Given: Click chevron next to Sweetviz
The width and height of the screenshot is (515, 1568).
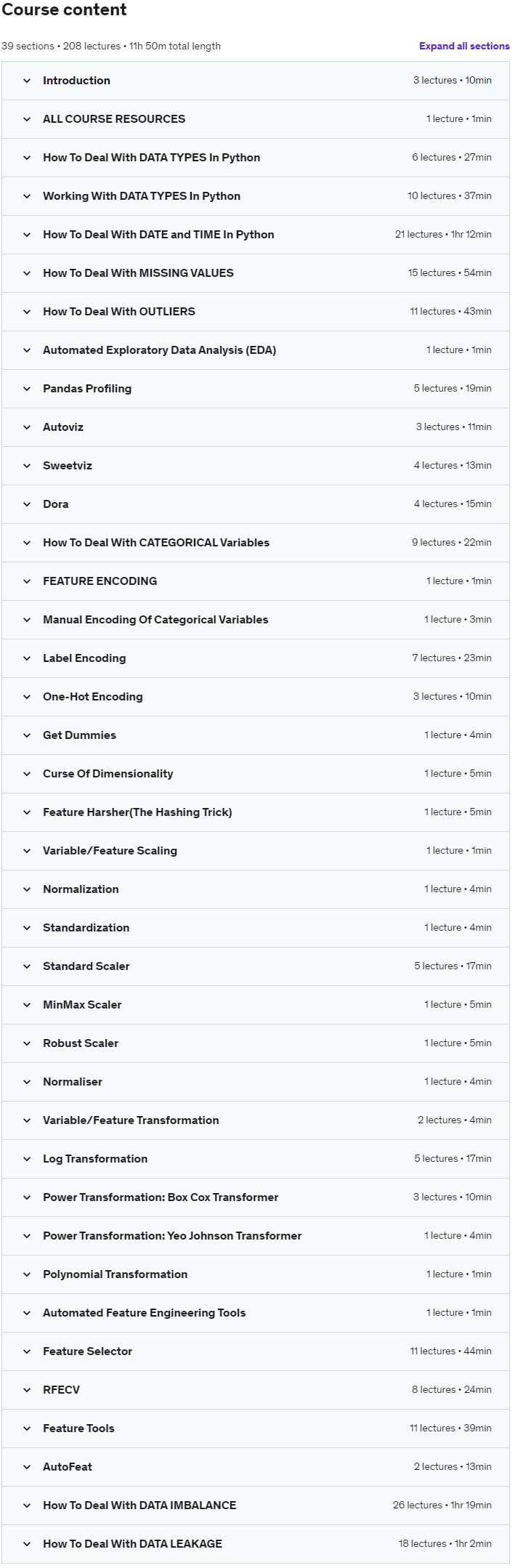Looking at the screenshot, I should point(27,466).
